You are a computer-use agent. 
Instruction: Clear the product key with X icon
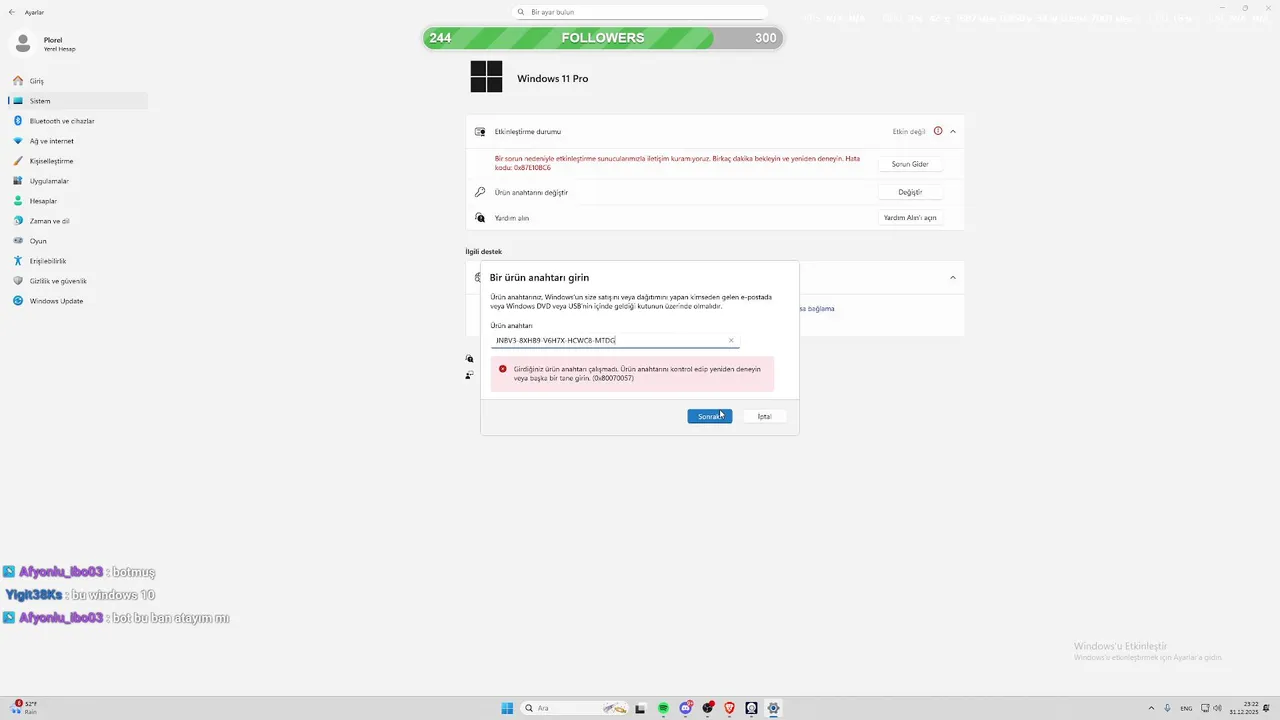tap(731, 340)
